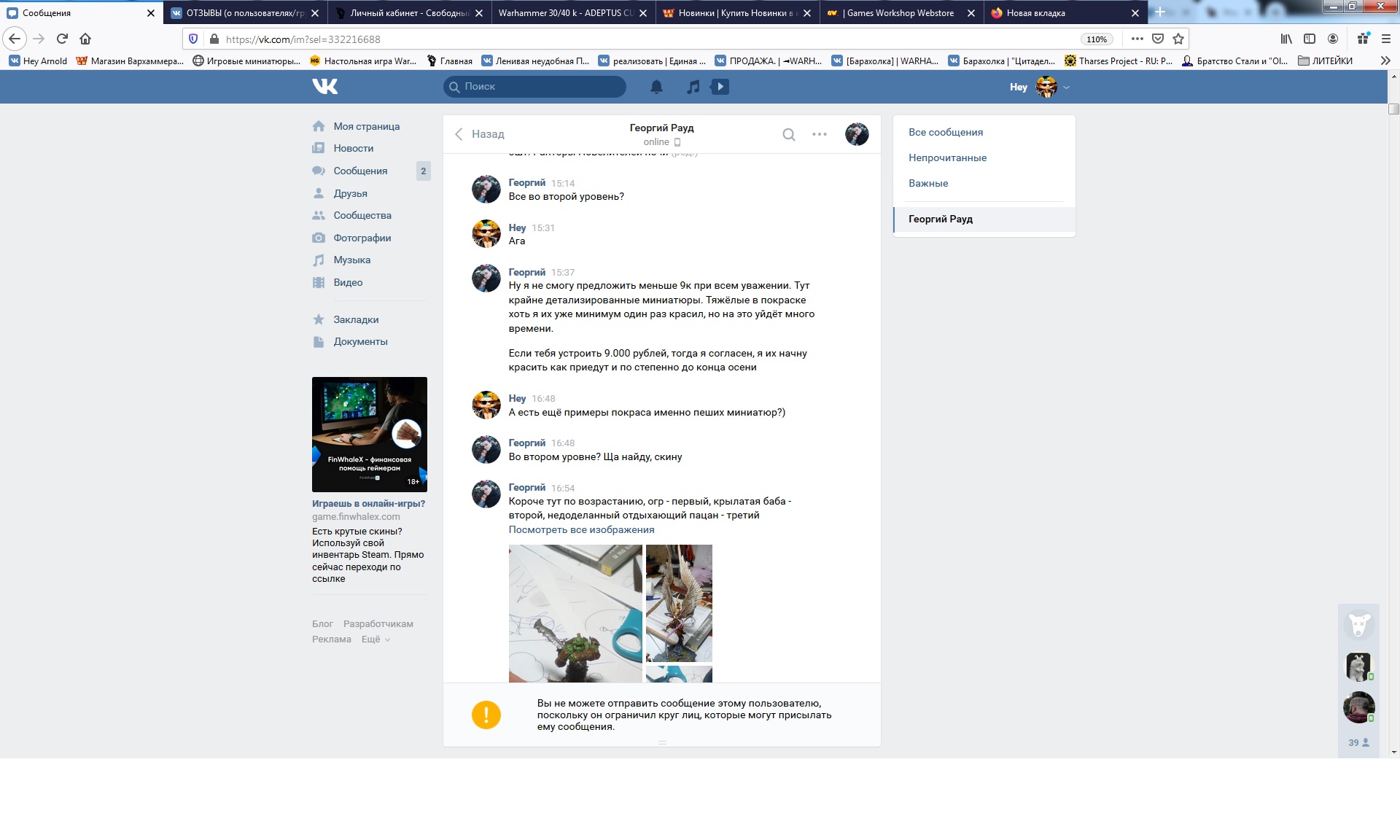
Task: Open the 110% zoom level indicator
Action: click(1096, 39)
